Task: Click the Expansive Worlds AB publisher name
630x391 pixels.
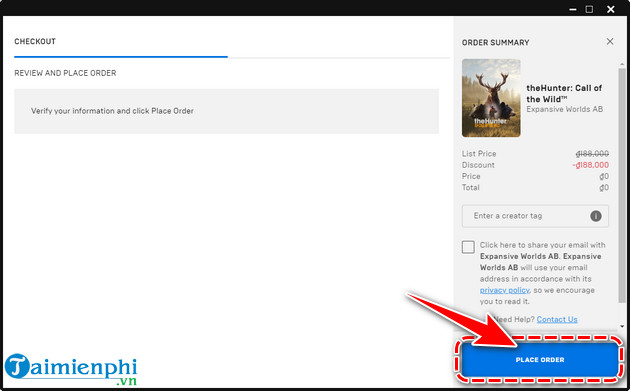Action: pos(565,109)
